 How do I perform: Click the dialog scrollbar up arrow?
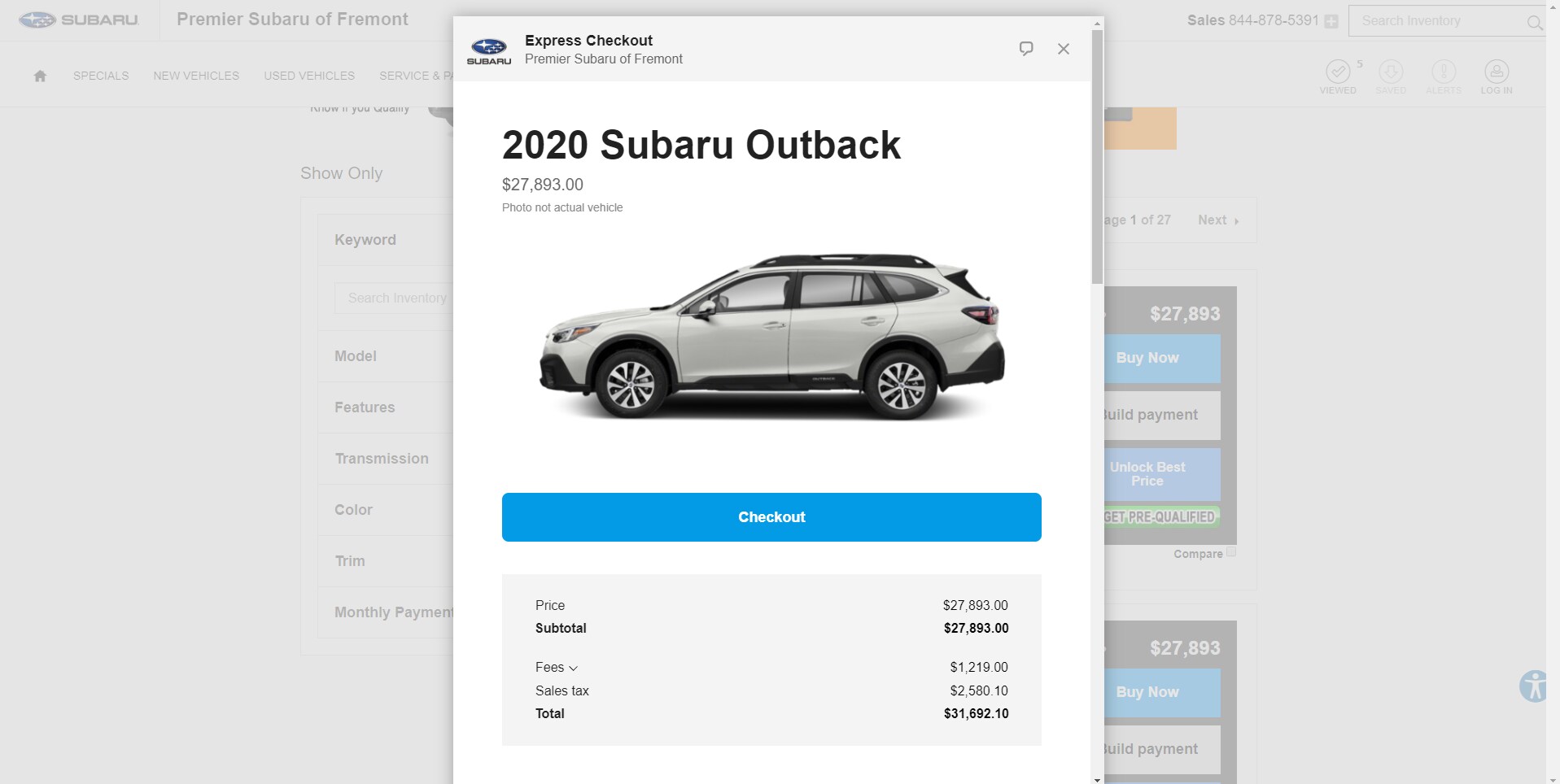tap(1097, 23)
